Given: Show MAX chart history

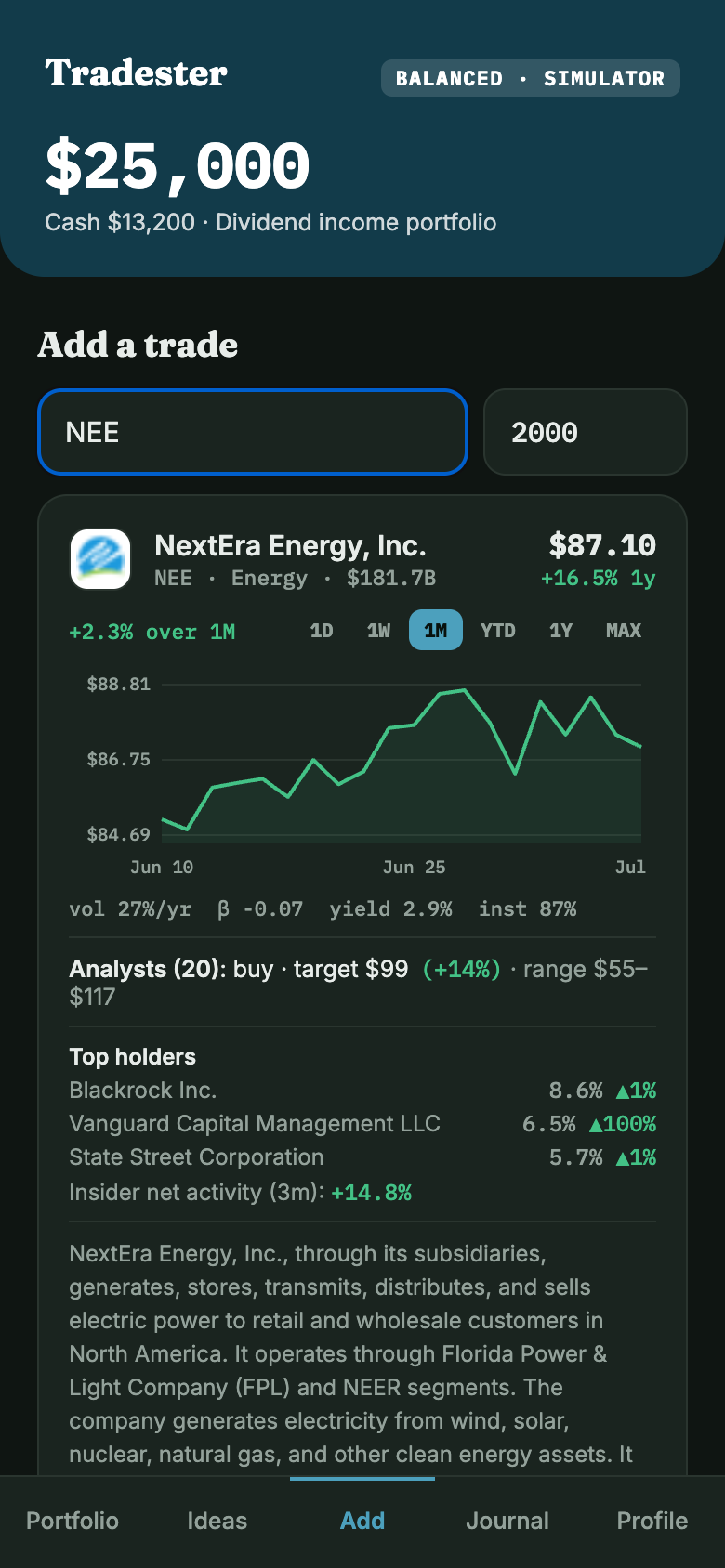Looking at the screenshot, I should pyautogui.click(x=624, y=631).
